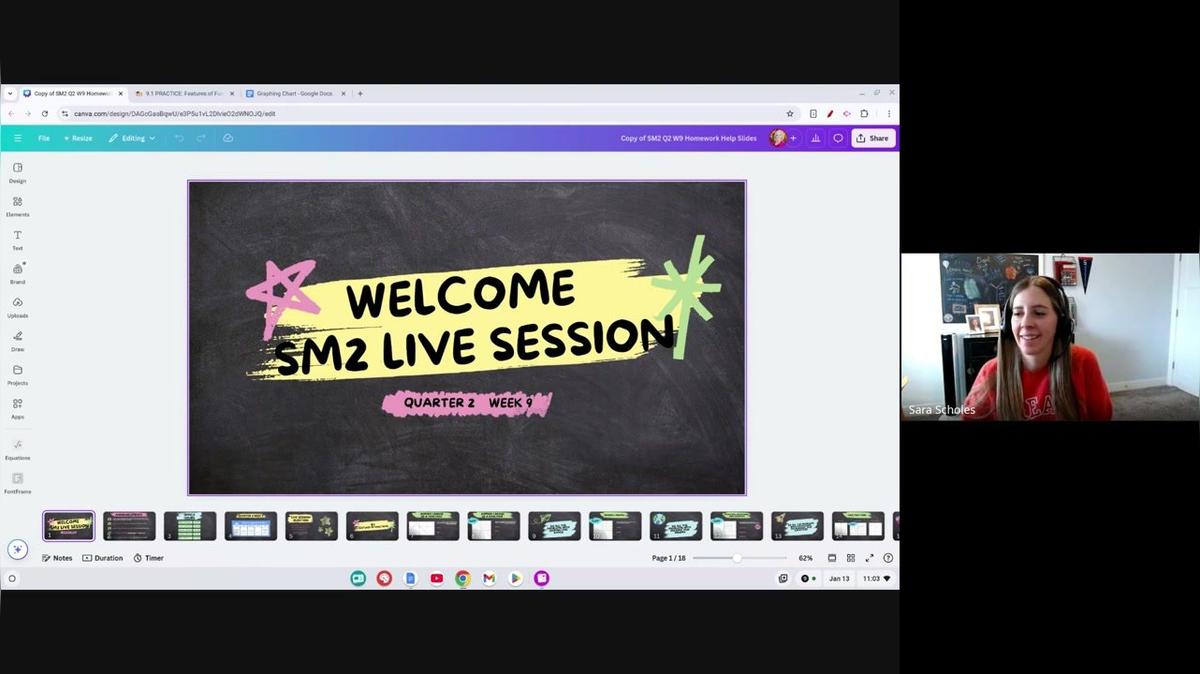Open the comments panel in the top bar
The width and height of the screenshot is (1200, 674).
pyautogui.click(x=838, y=138)
